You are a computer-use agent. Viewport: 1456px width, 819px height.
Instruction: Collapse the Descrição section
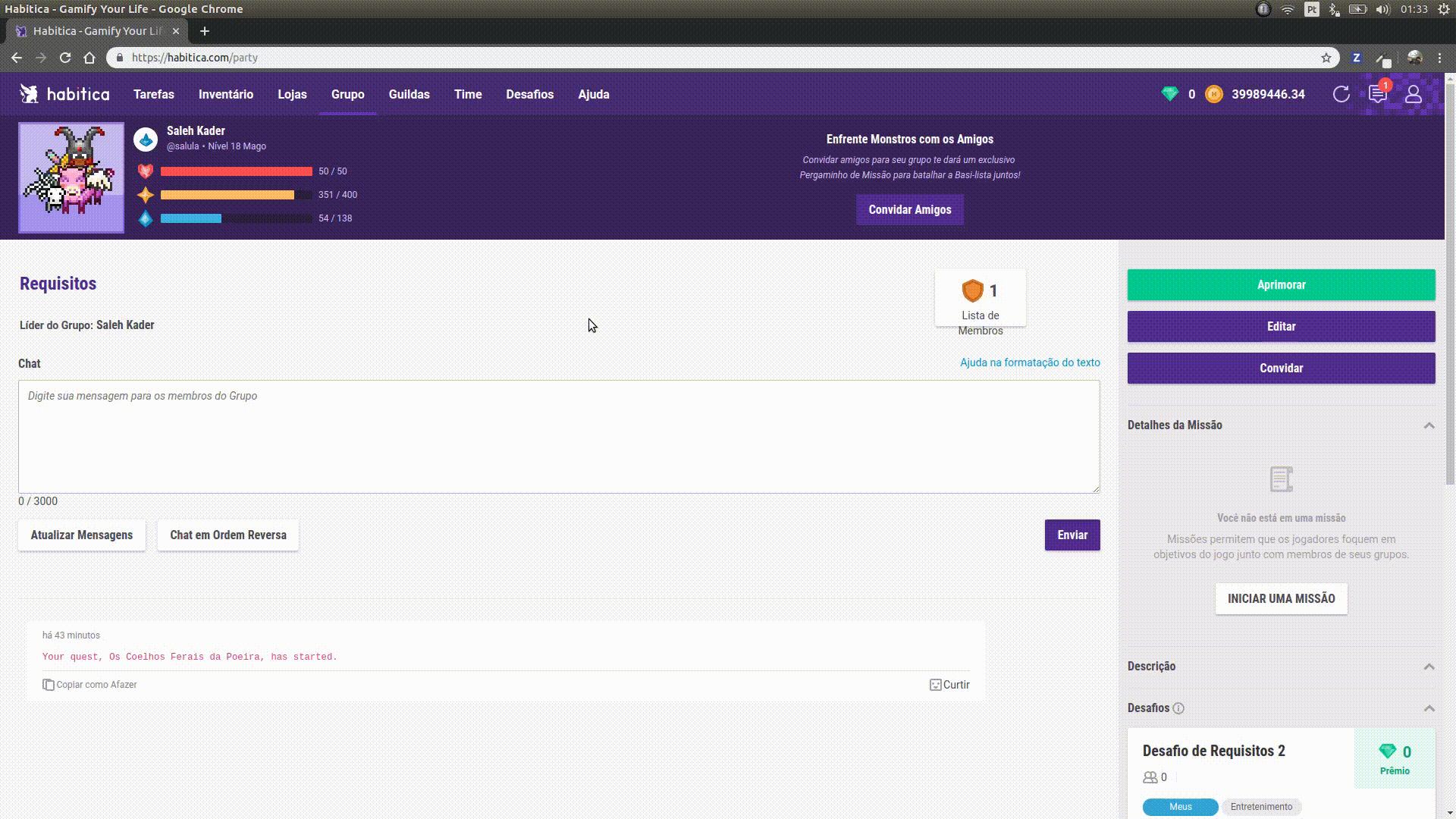(1429, 667)
